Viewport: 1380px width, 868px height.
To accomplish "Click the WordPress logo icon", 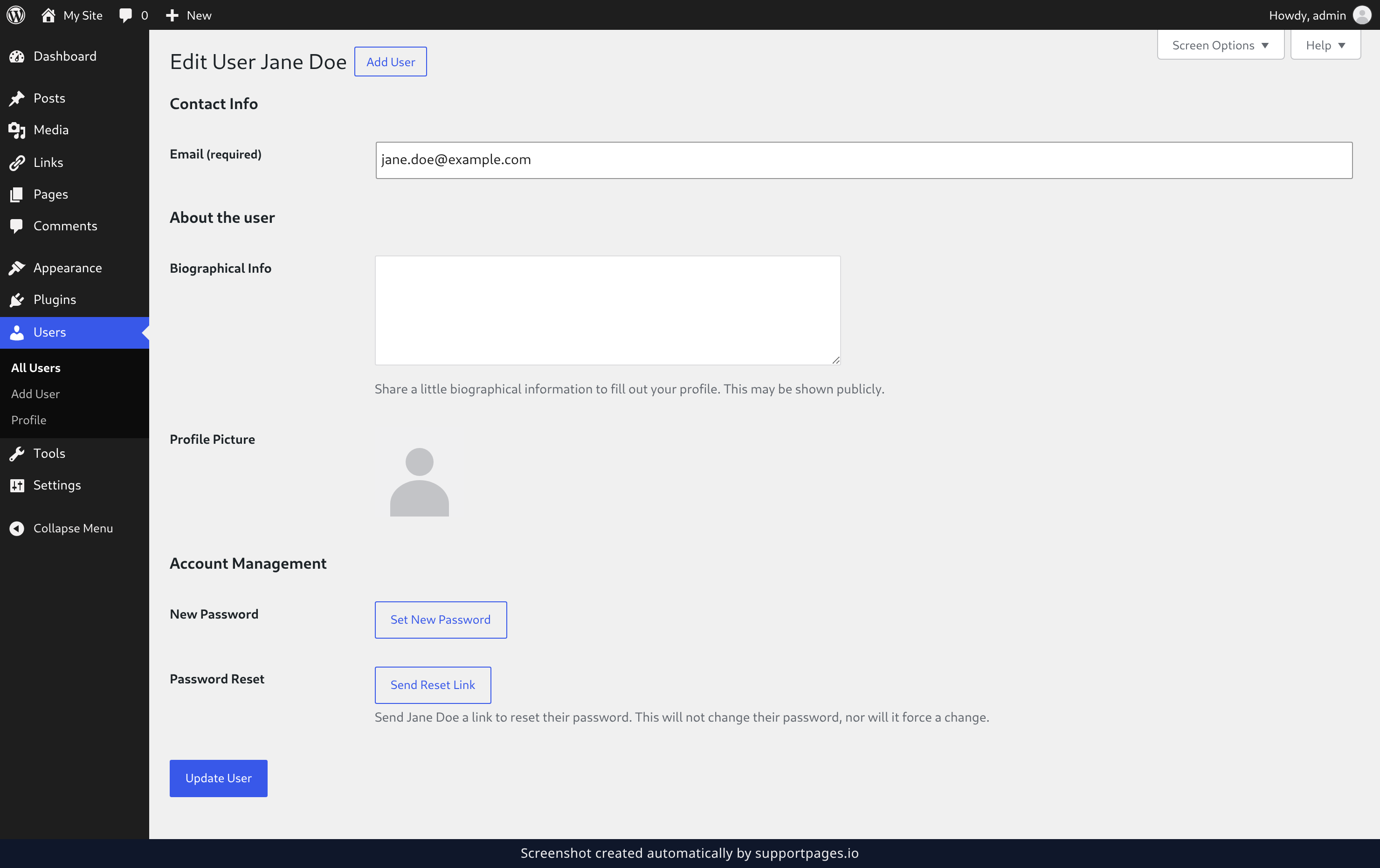I will pos(16,15).
